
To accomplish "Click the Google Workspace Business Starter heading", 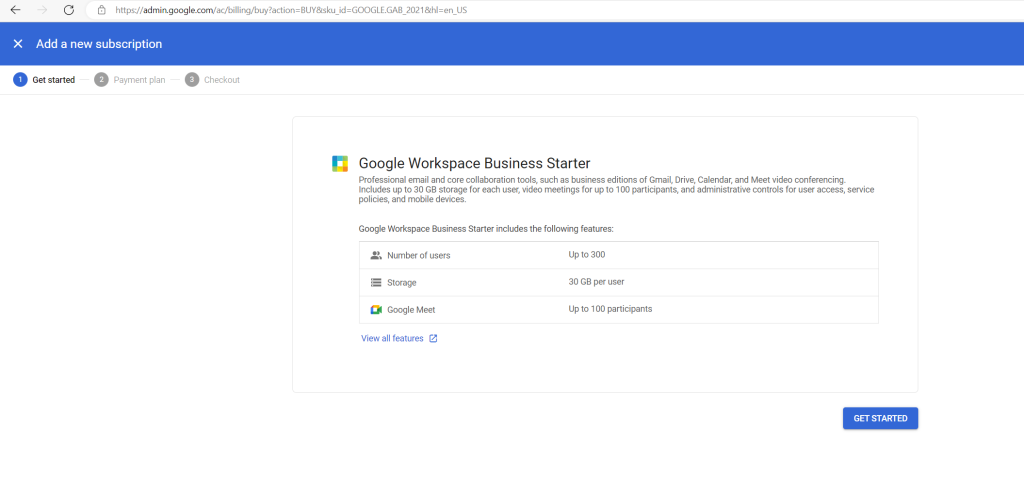I will click(x=475, y=163).
